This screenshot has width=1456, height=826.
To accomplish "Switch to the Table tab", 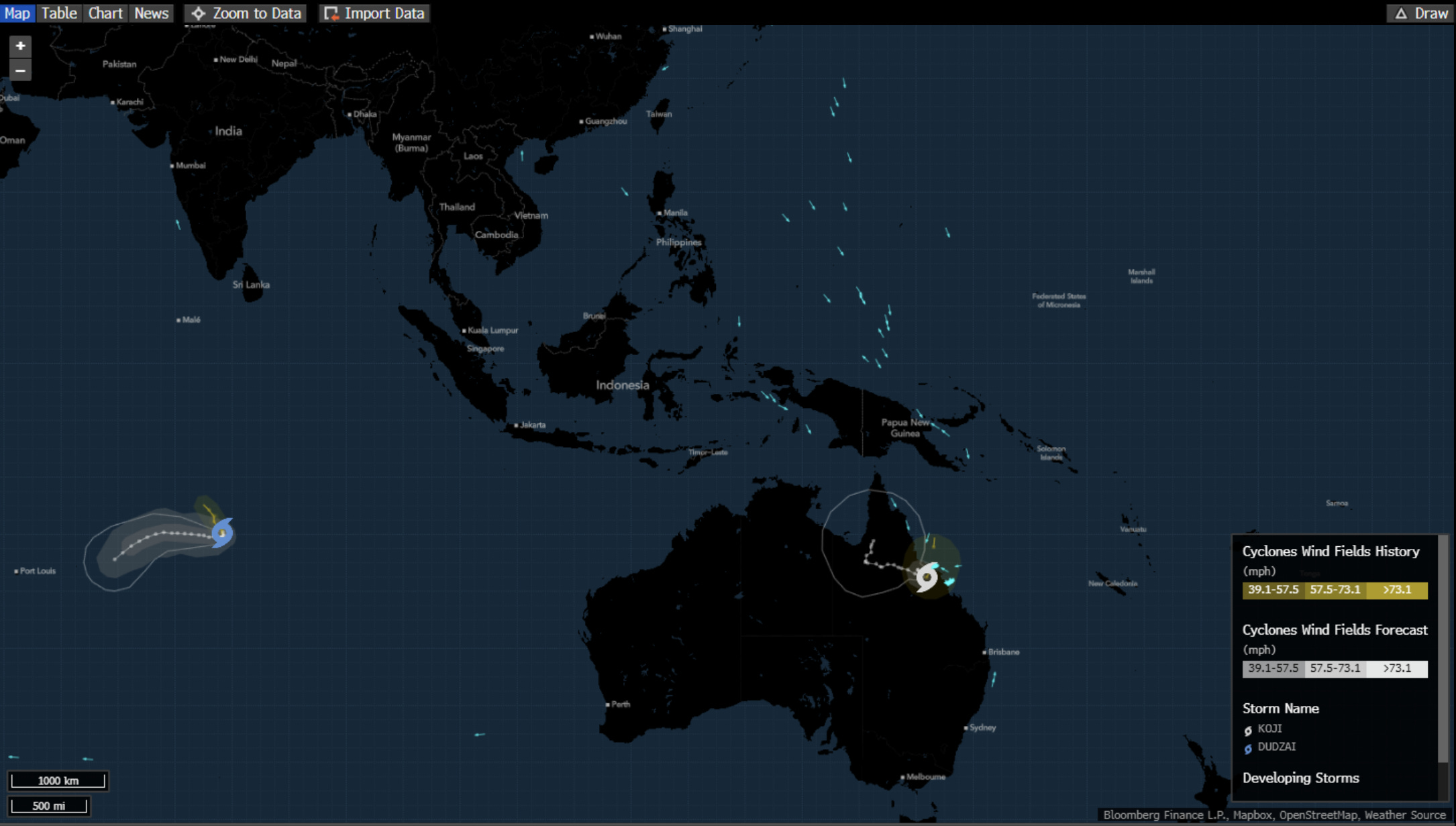I will [59, 13].
